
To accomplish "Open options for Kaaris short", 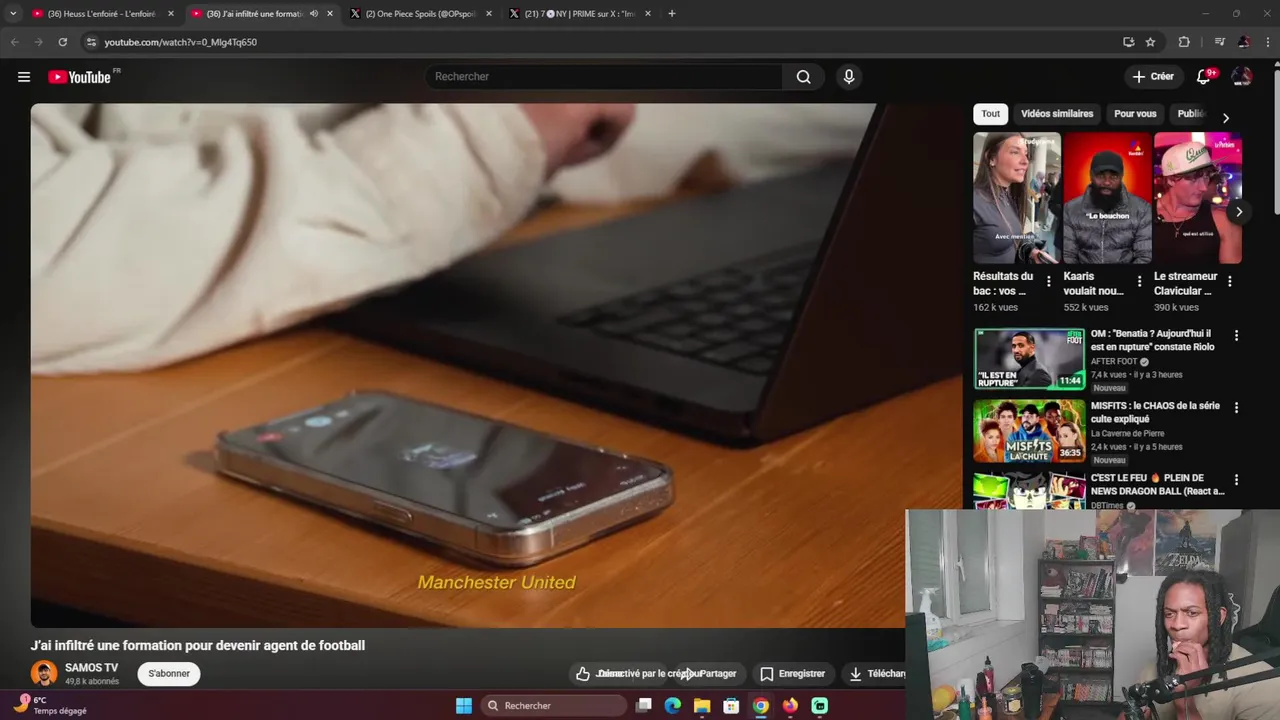I will [x=1139, y=282].
